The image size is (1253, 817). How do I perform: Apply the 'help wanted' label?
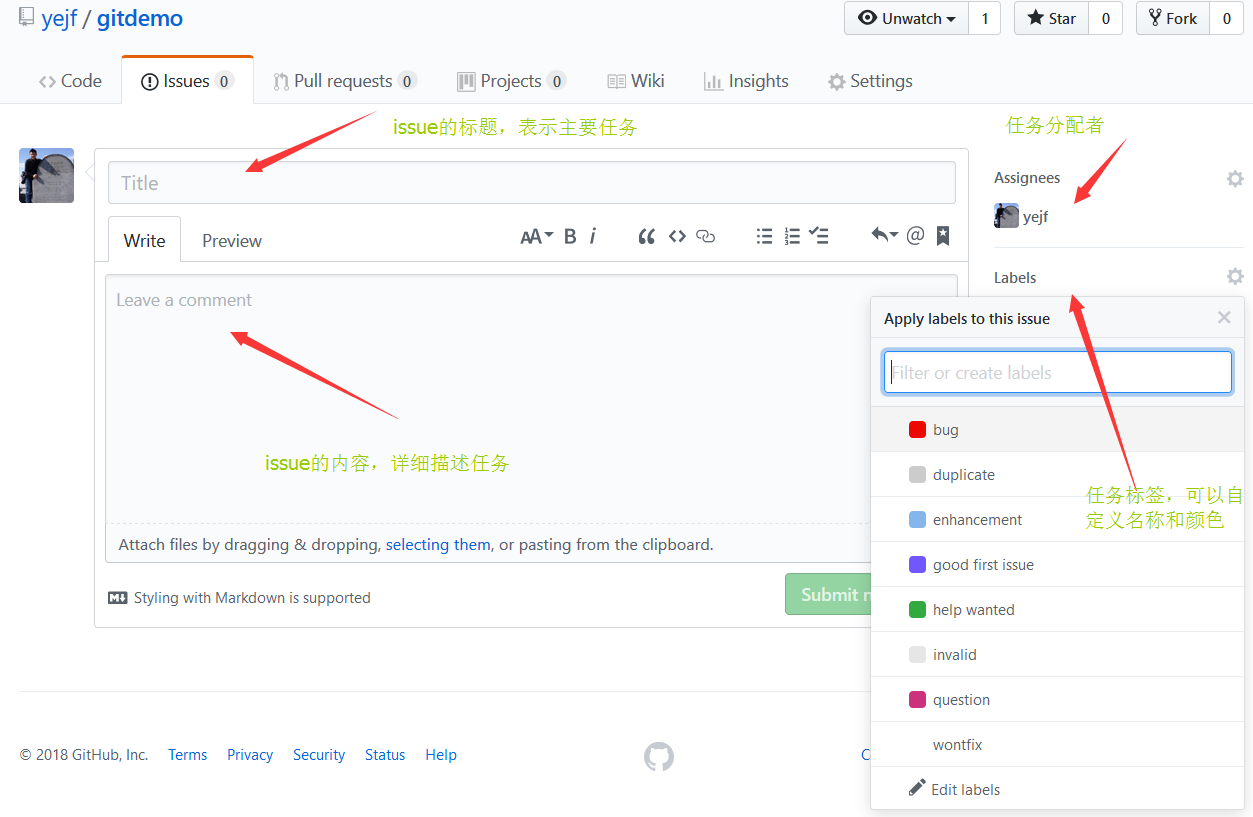pos(1058,610)
